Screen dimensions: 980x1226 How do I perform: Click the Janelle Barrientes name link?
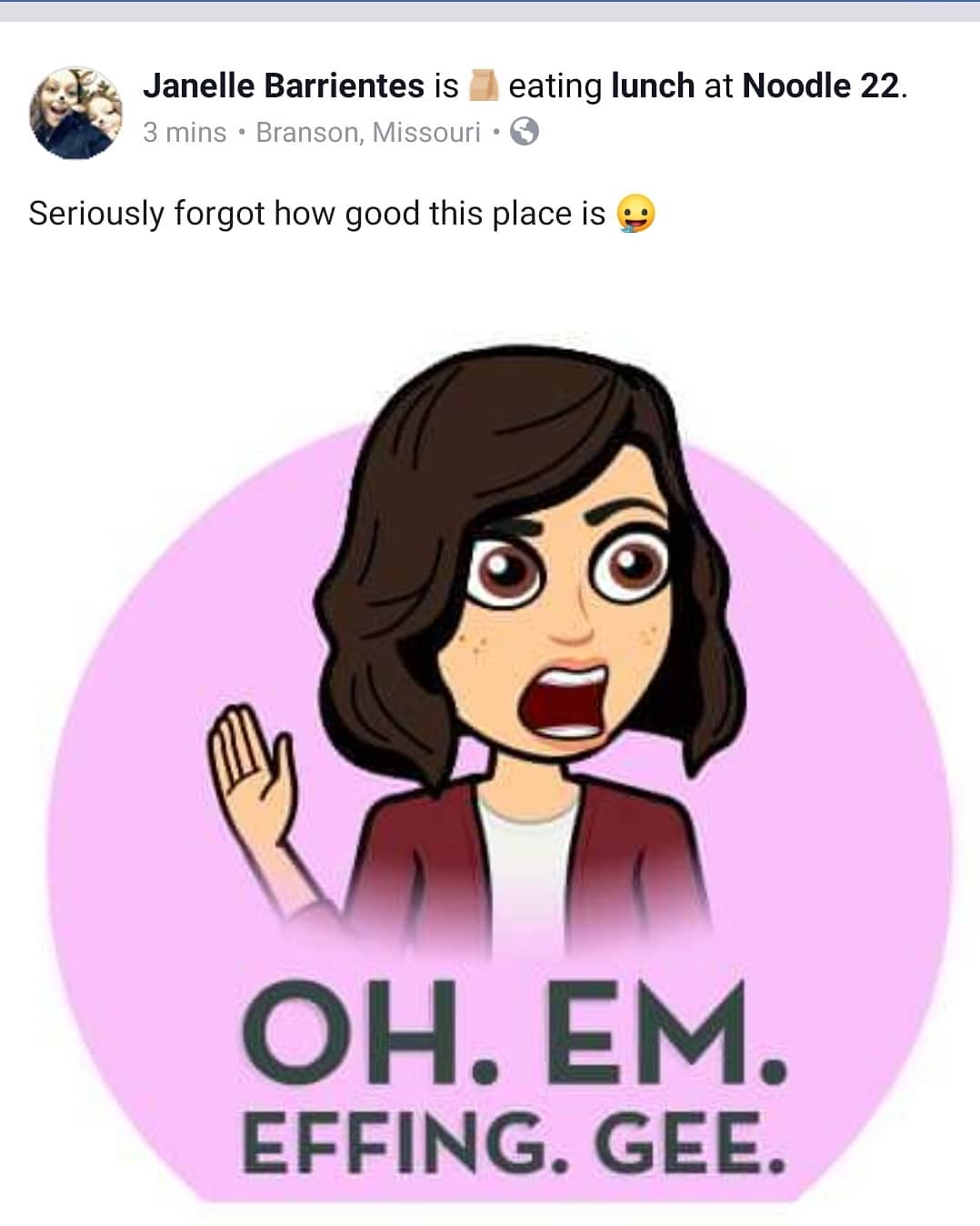coord(284,85)
